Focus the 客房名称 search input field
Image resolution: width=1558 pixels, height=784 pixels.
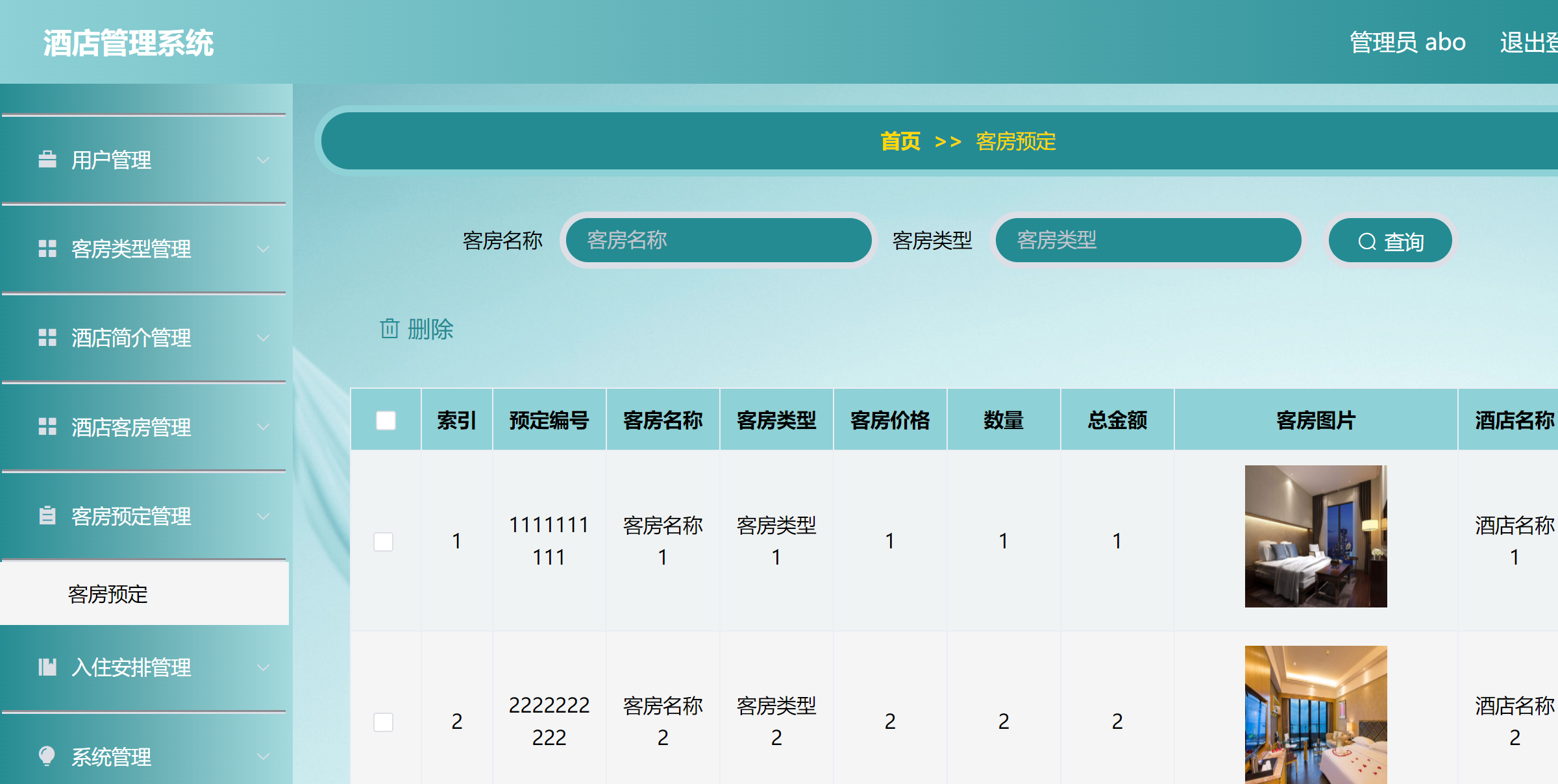coord(719,240)
